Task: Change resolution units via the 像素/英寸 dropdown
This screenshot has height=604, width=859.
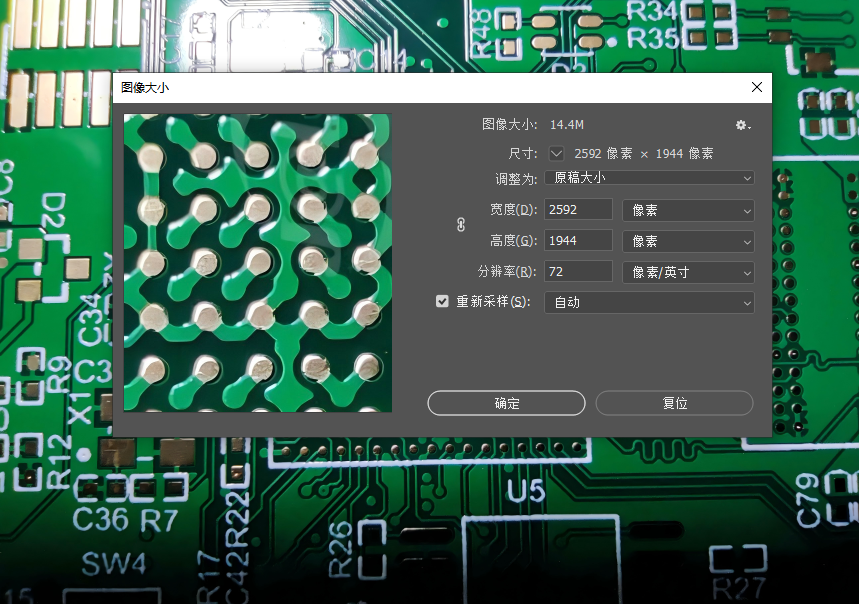Action: click(x=688, y=272)
